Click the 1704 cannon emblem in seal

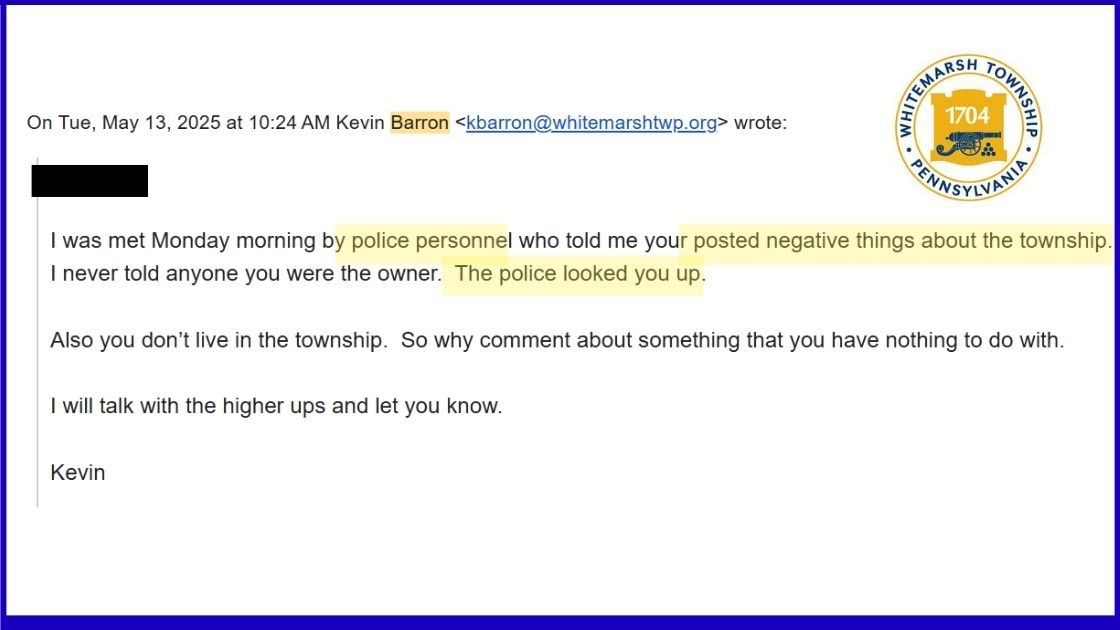968,127
